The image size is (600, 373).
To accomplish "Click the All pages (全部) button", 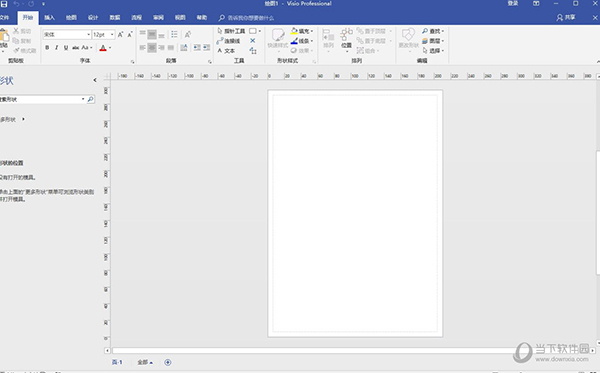I will click(x=145, y=362).
